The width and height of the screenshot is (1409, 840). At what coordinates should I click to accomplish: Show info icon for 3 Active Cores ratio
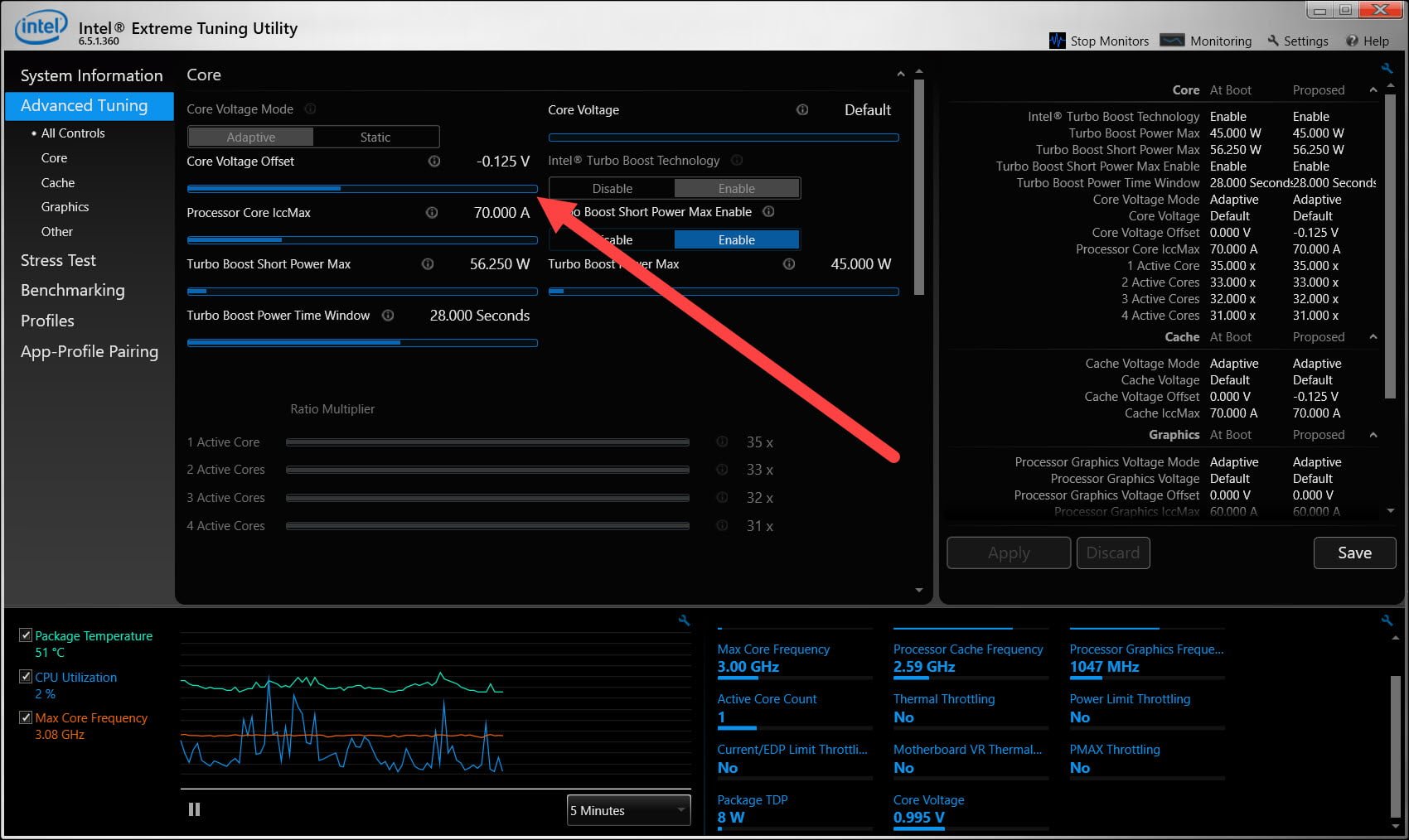pos(722,497)
